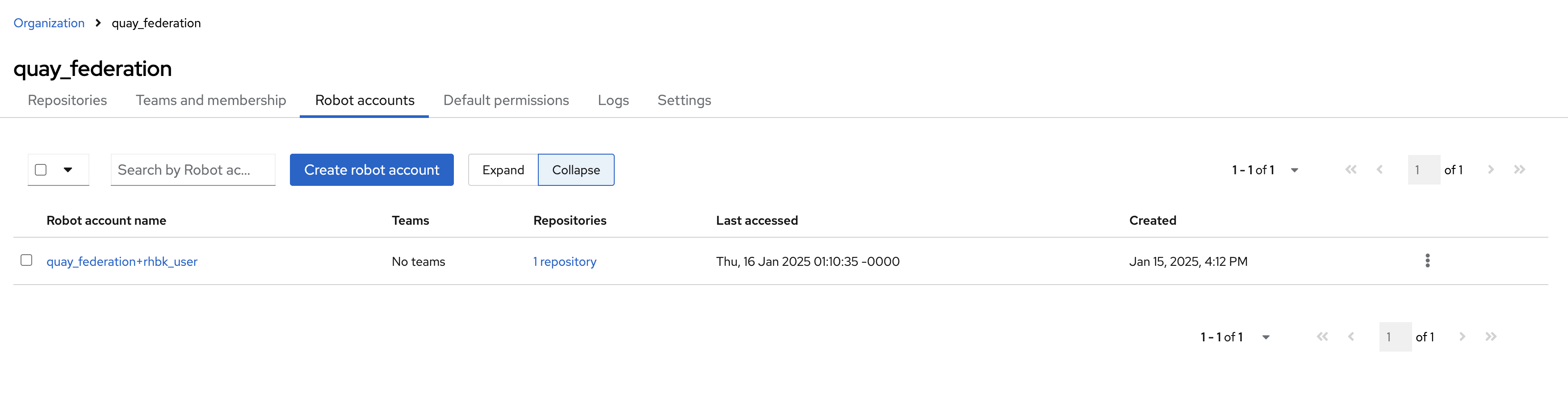Navigate to Organization breadcrumb link
The height and width of the screenshot is (403, 1568).
pyautogui.click(x=49, y=23)
